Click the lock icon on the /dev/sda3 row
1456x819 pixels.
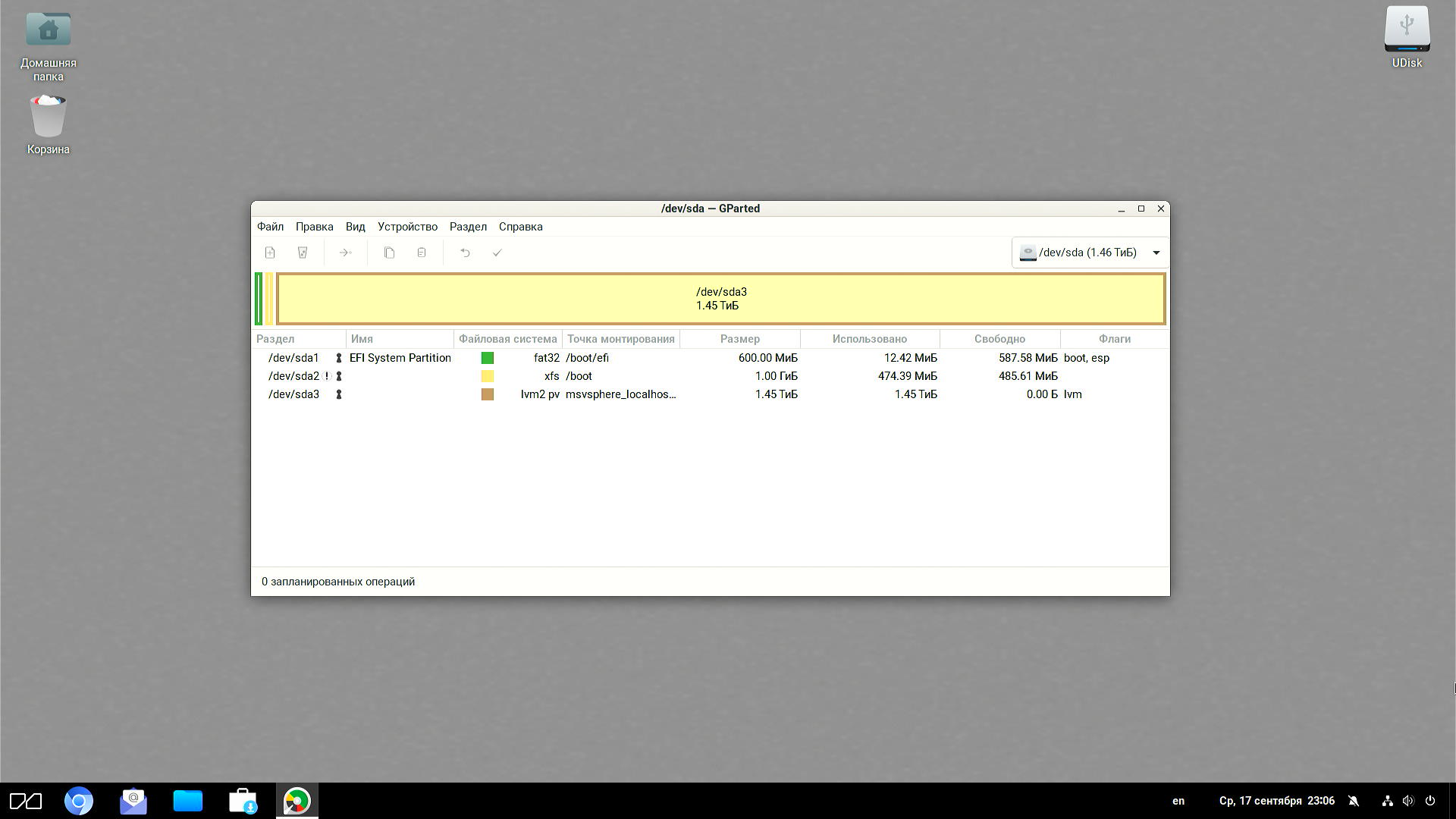click(339, 394)
